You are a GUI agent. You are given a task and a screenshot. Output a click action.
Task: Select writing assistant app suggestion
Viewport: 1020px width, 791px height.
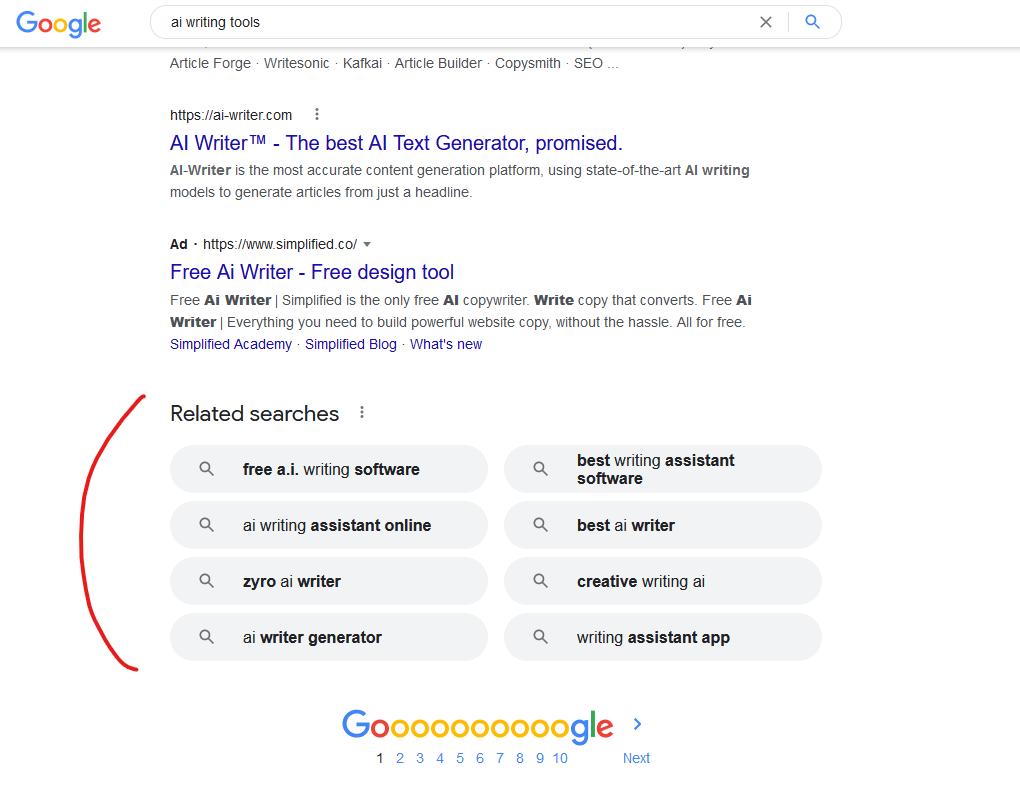pos(653,637)
